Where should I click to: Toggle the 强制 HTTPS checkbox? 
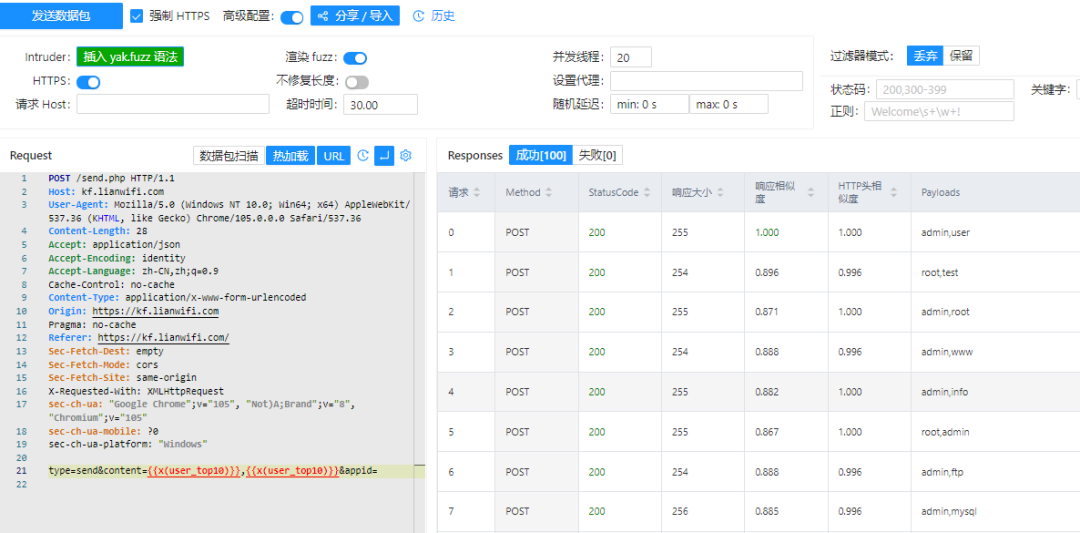coord(136,16)
